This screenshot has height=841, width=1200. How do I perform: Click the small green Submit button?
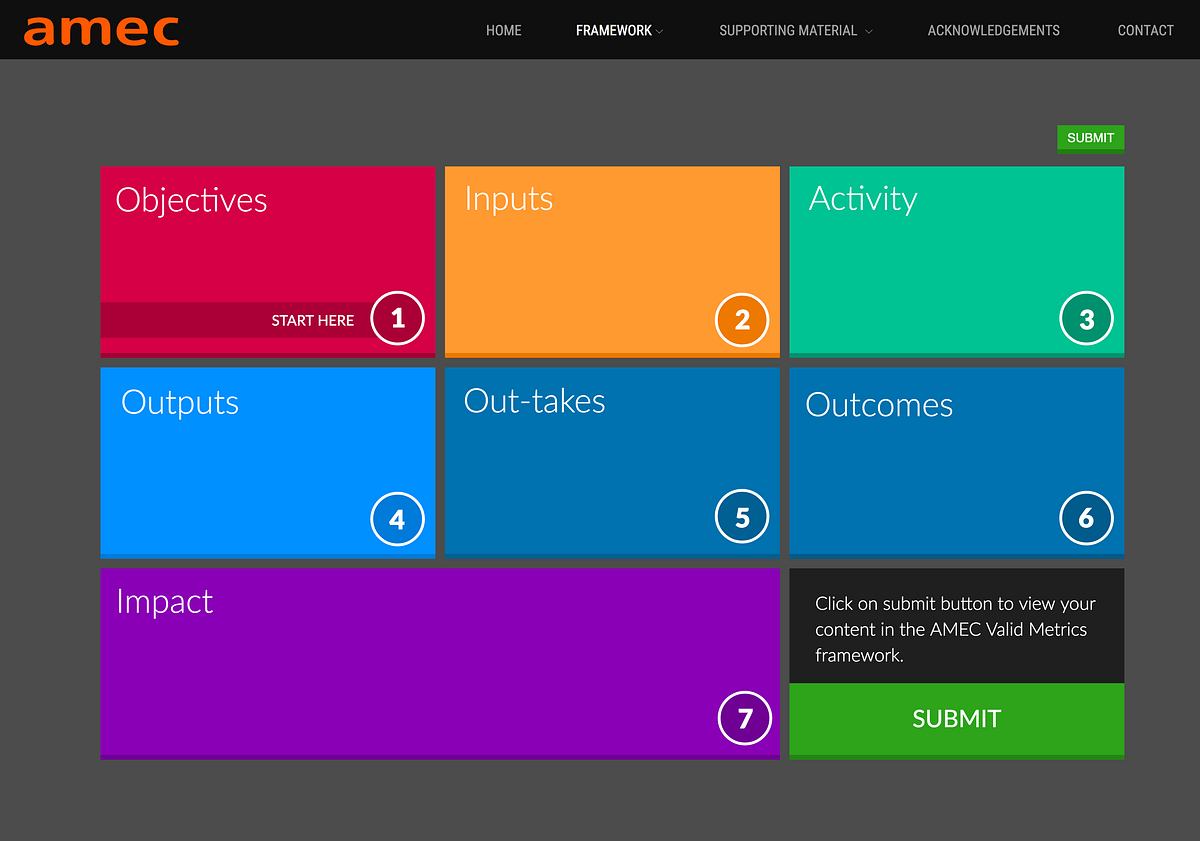tap(1090, 138)
